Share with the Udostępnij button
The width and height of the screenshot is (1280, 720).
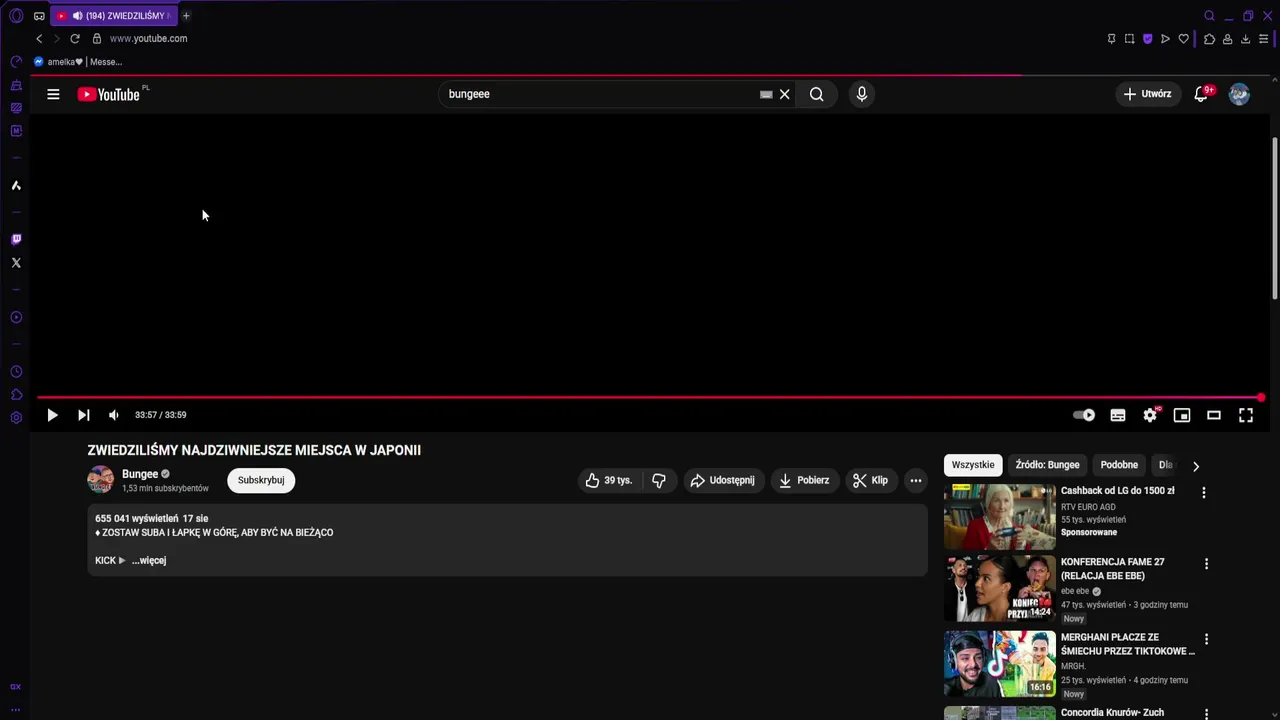pyautogui.click(x=722, y=480)
